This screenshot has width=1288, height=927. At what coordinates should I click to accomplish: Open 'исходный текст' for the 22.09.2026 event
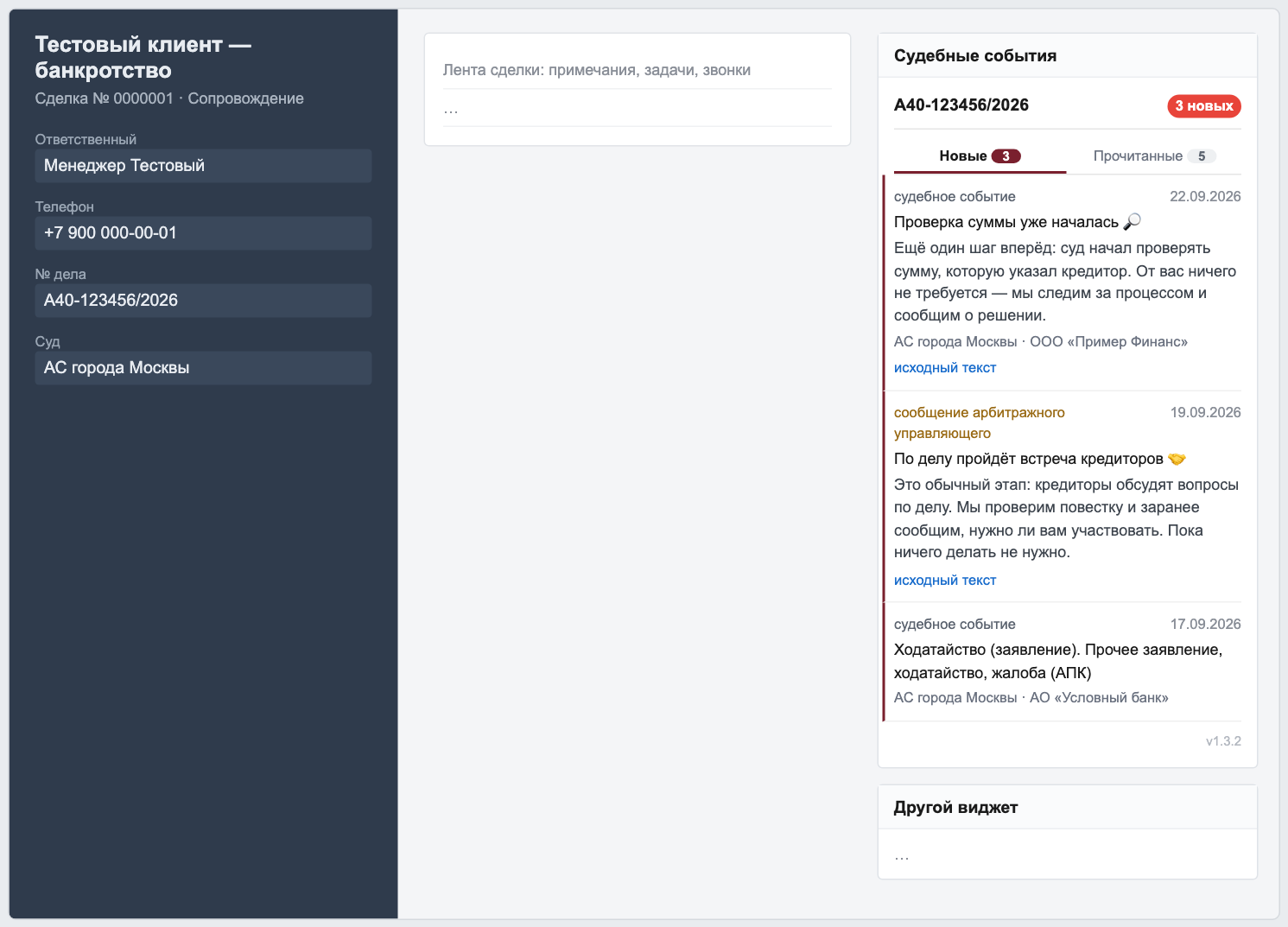[945, 368]
